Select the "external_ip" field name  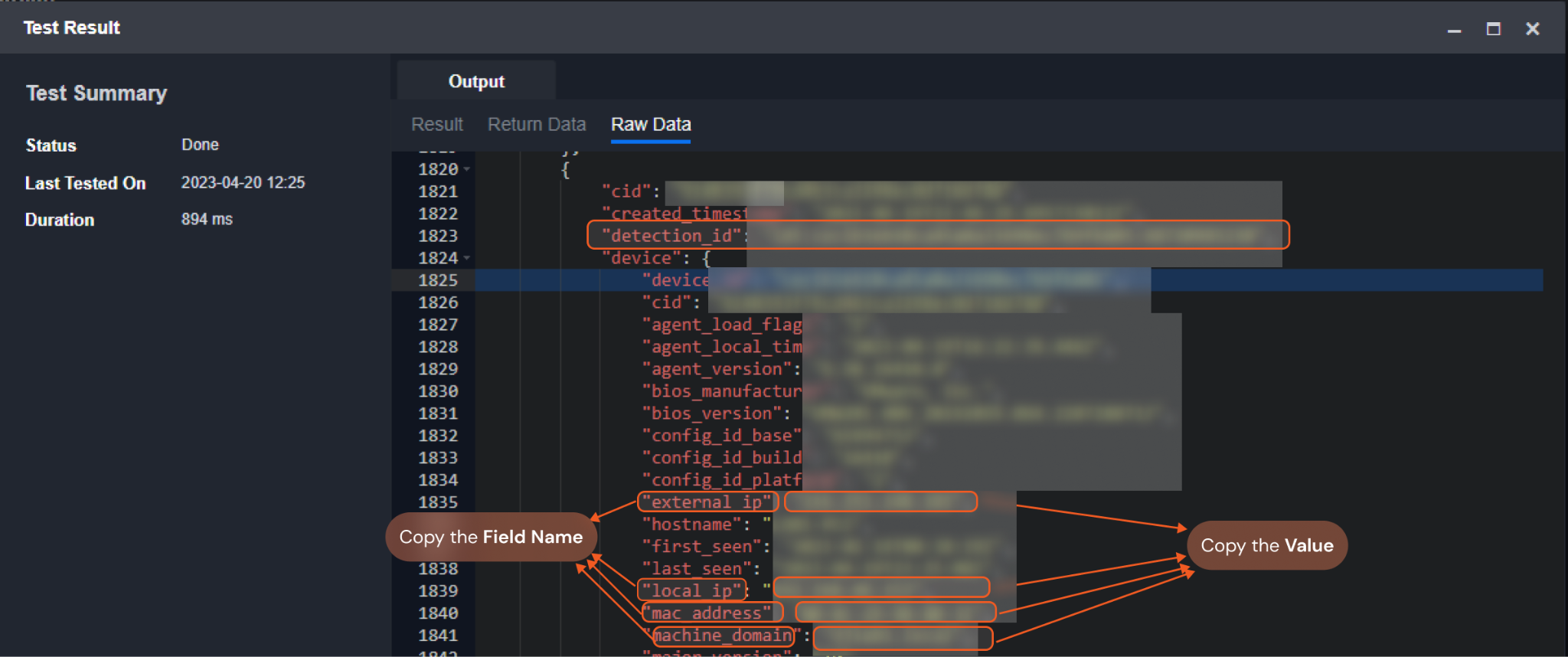[707, 502]
